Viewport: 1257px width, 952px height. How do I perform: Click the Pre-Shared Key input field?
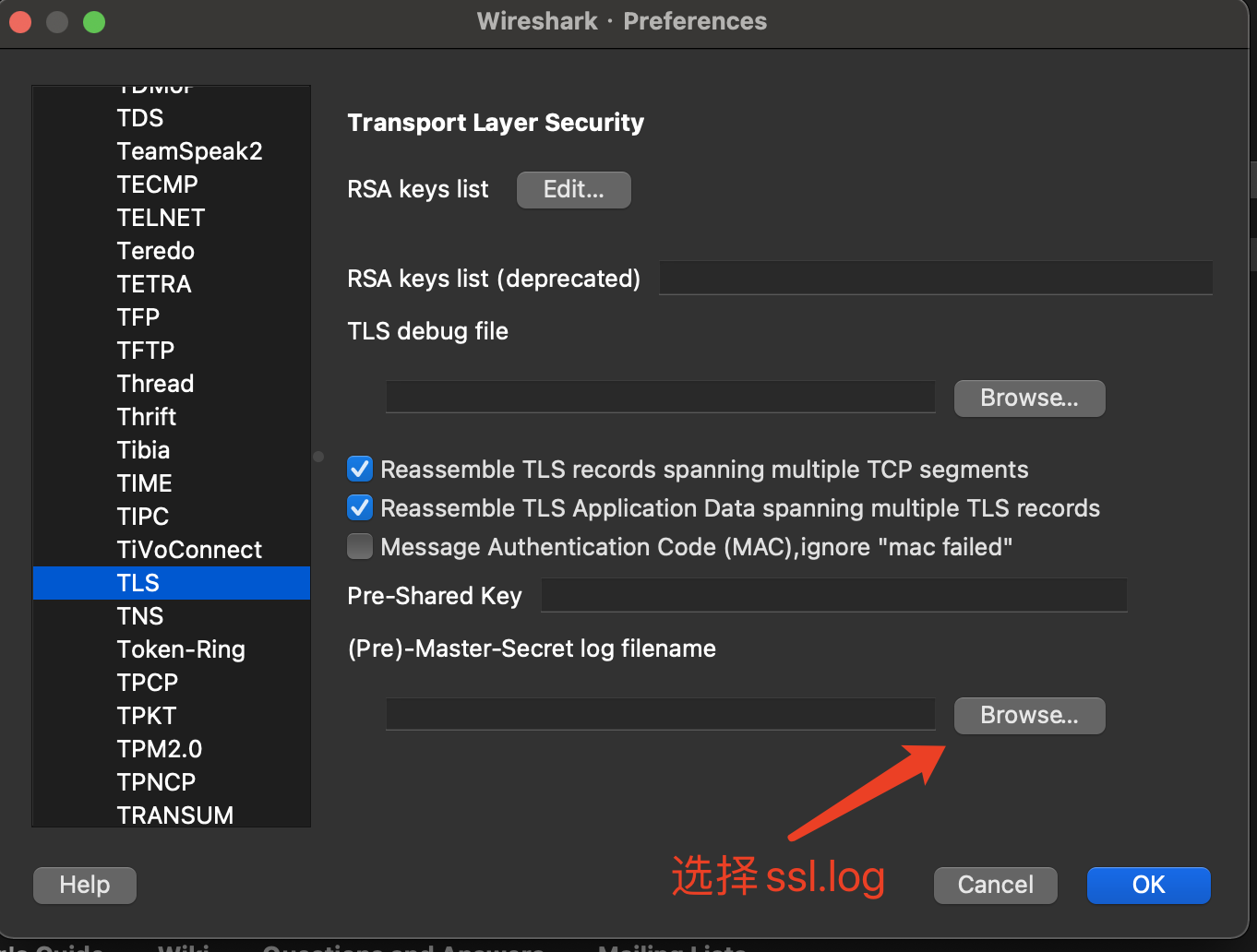point(833,595)
